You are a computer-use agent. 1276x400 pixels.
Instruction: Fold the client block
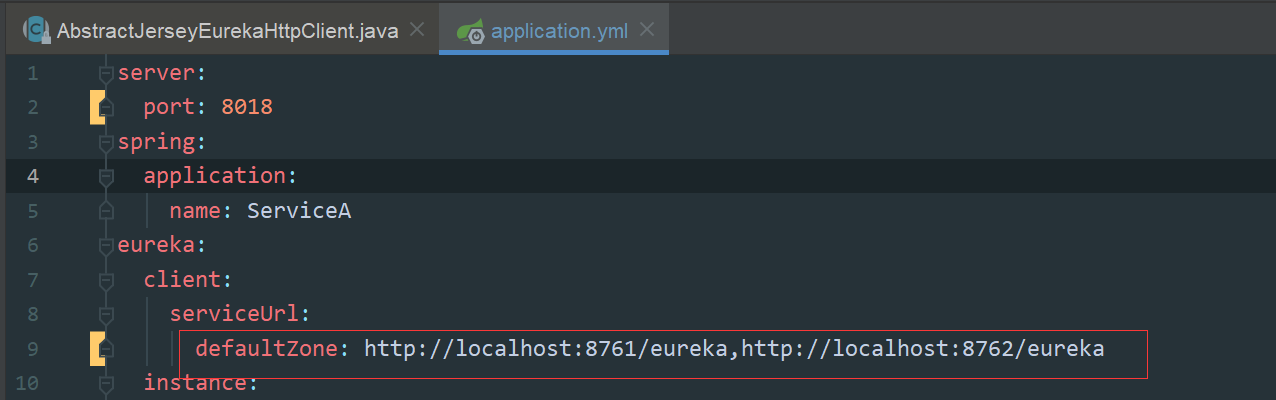106,280
